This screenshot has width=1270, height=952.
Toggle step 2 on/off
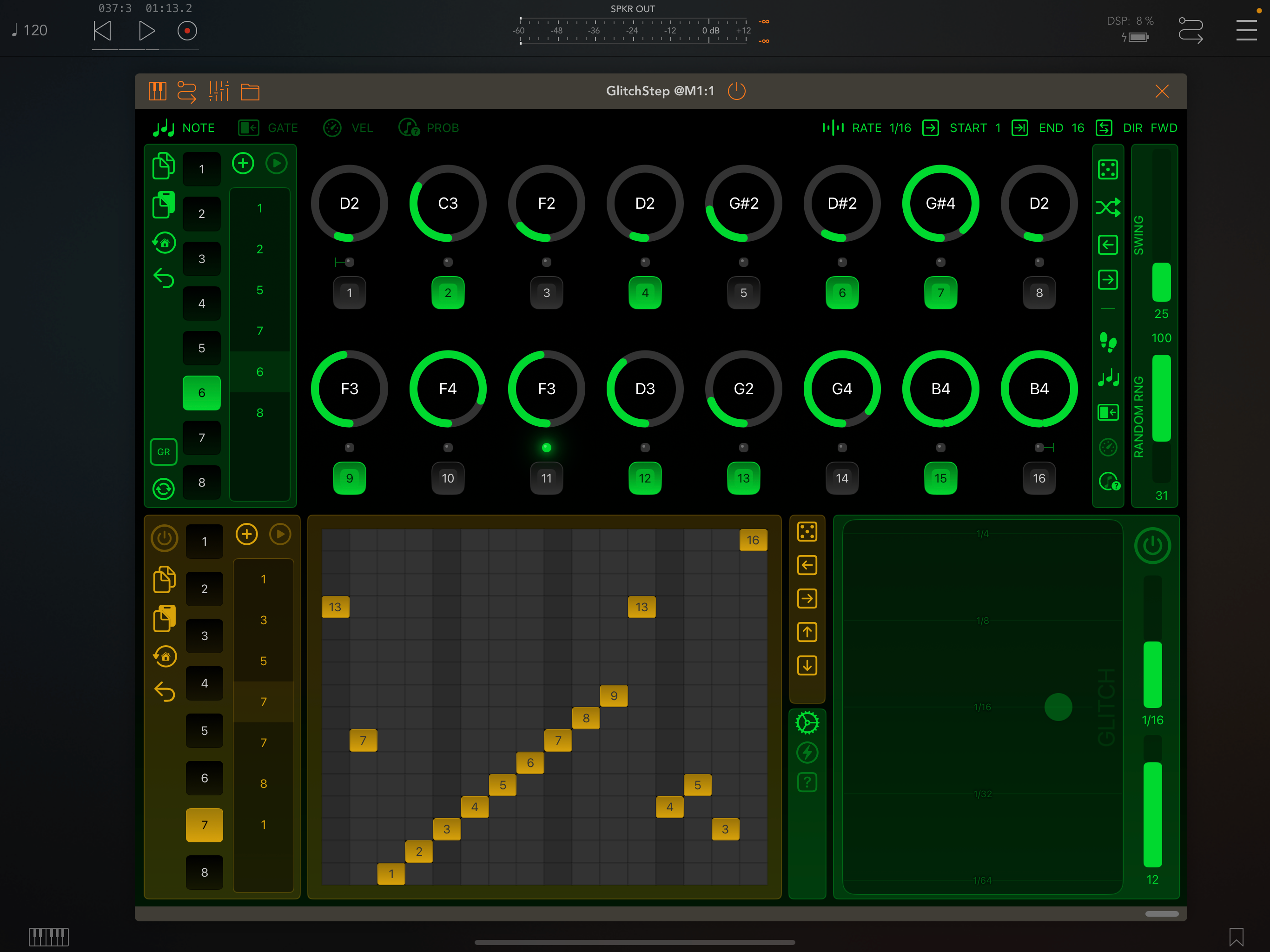click(x=448, y=293)
